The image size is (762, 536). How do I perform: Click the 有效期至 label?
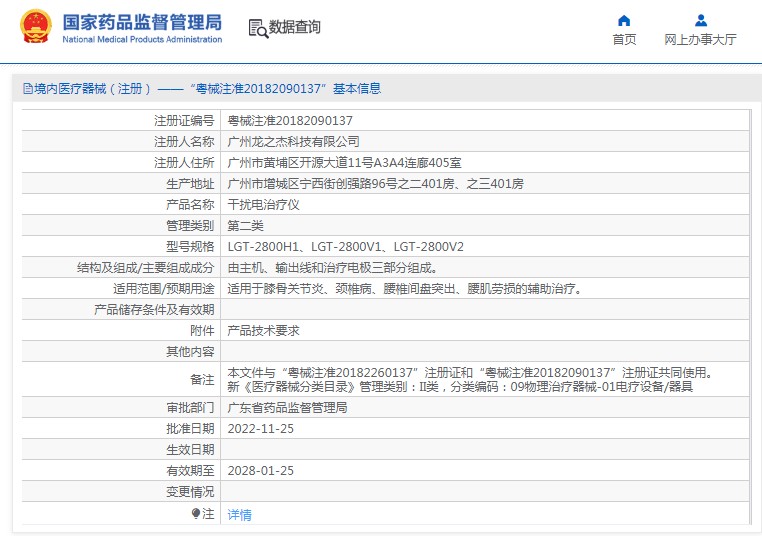click(x=190, y=470)
